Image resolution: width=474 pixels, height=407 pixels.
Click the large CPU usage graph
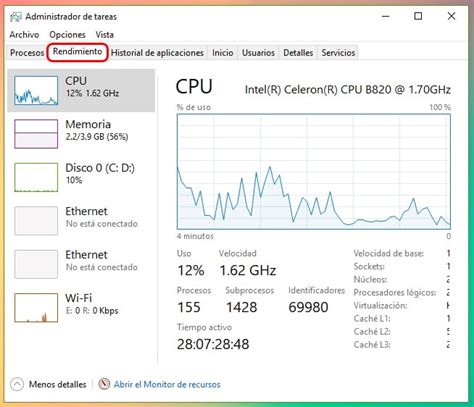coord(314,171)
